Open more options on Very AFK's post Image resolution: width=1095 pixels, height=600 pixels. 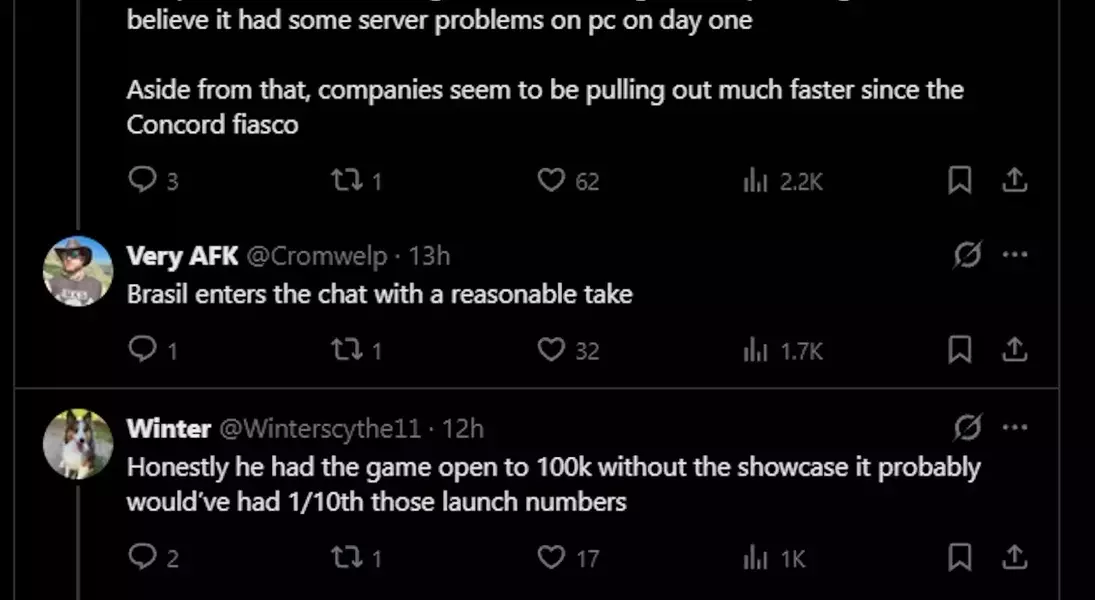tap(1014, 255)
